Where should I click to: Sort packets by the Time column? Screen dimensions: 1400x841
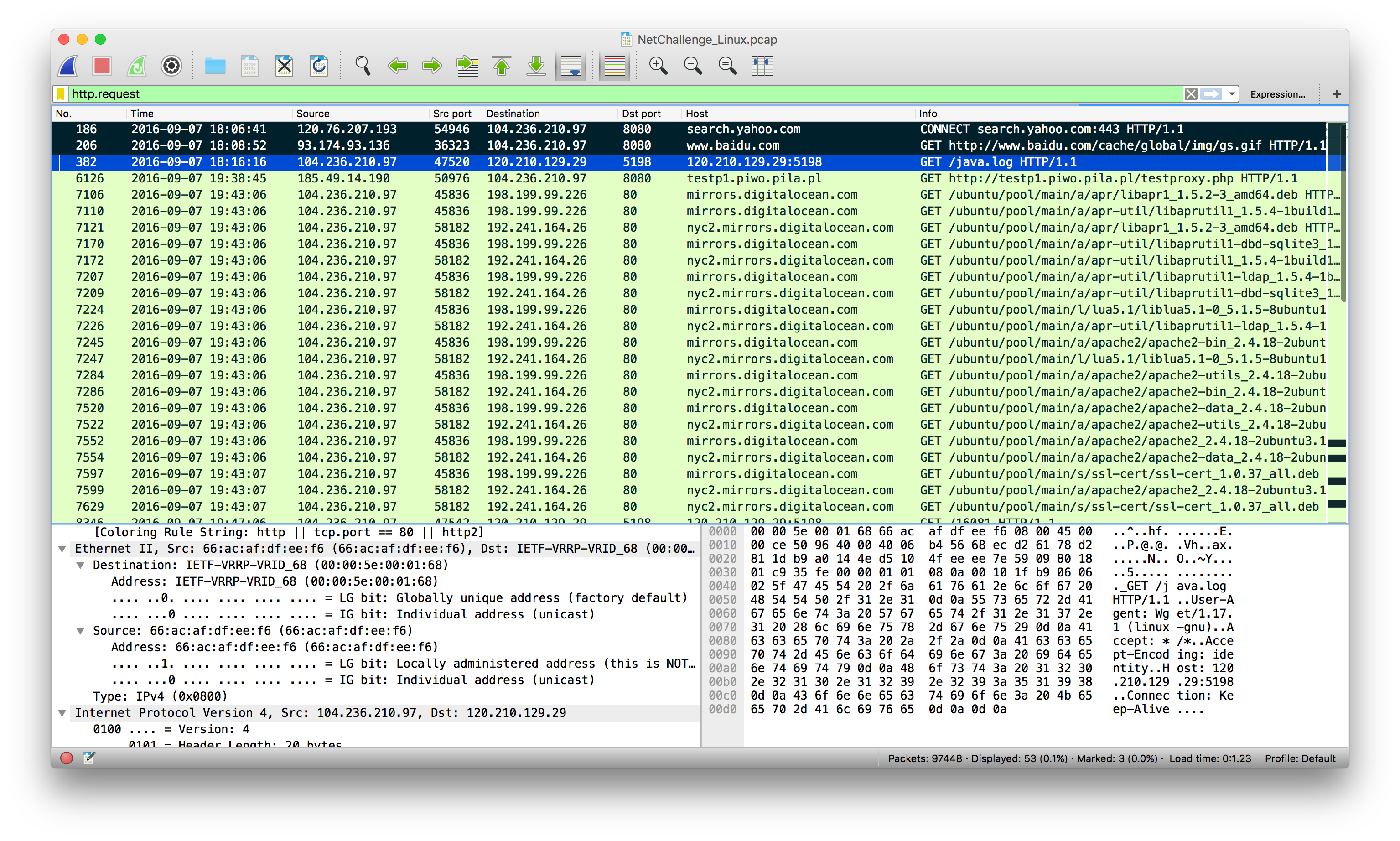[x=208, y=114]
